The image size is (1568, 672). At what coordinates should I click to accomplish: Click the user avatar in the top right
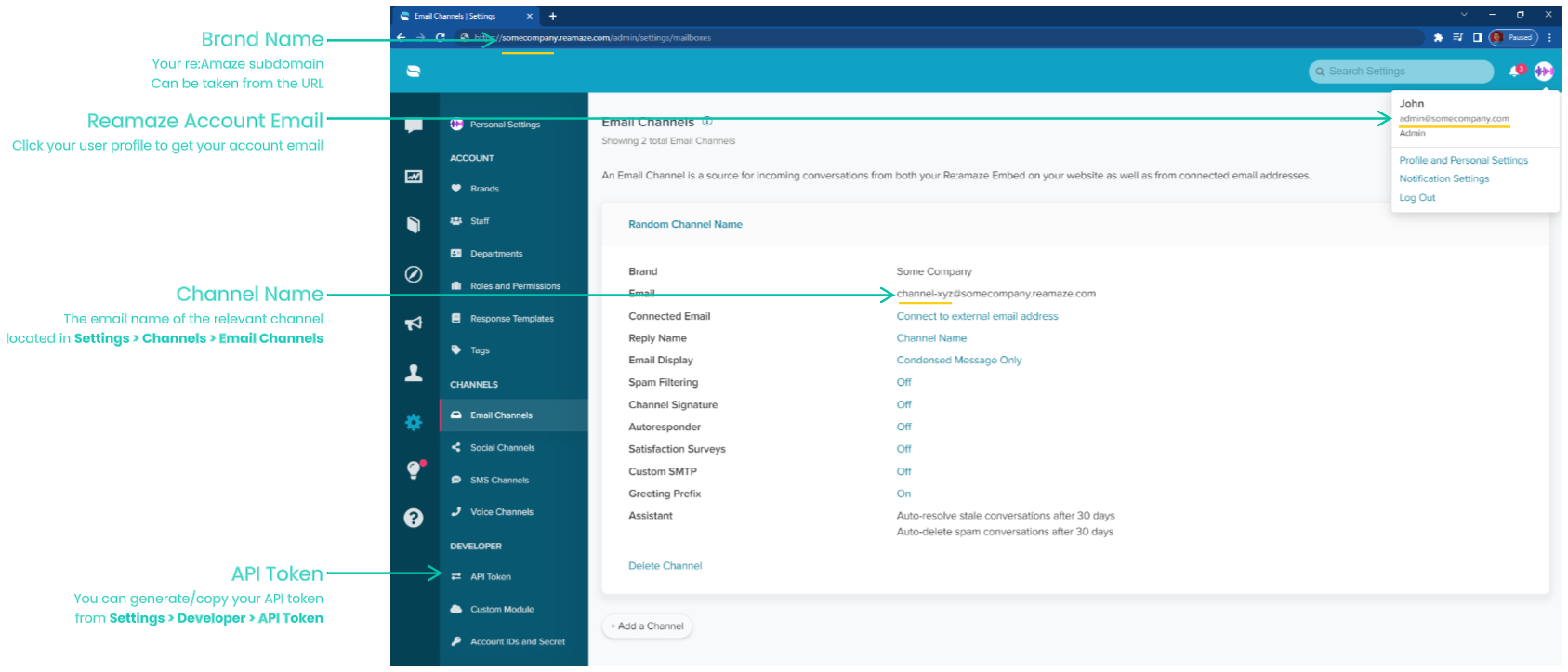[x=1544, y=71]
